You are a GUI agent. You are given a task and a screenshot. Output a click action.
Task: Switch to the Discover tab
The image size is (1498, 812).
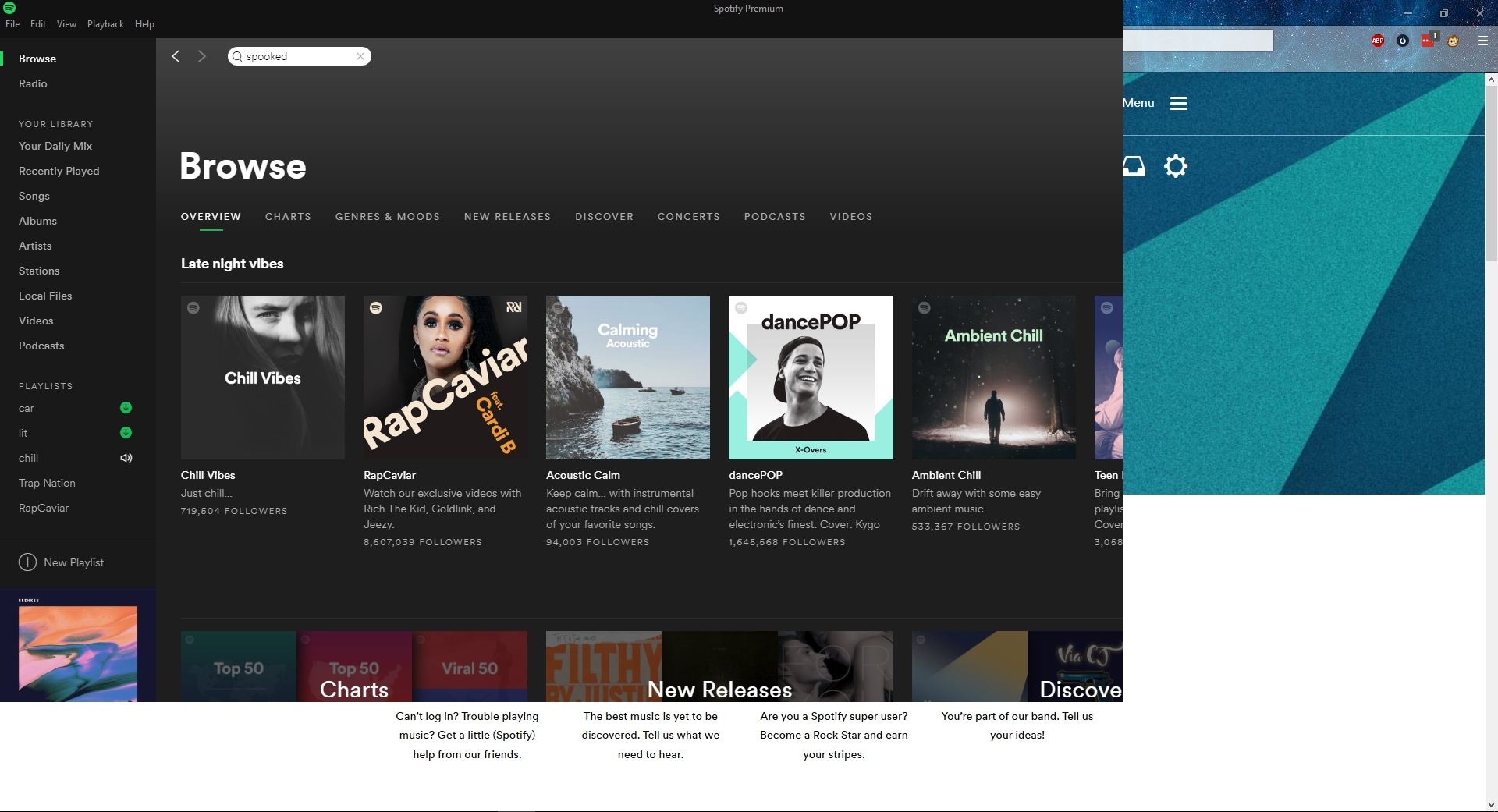[x=605, y=217]
